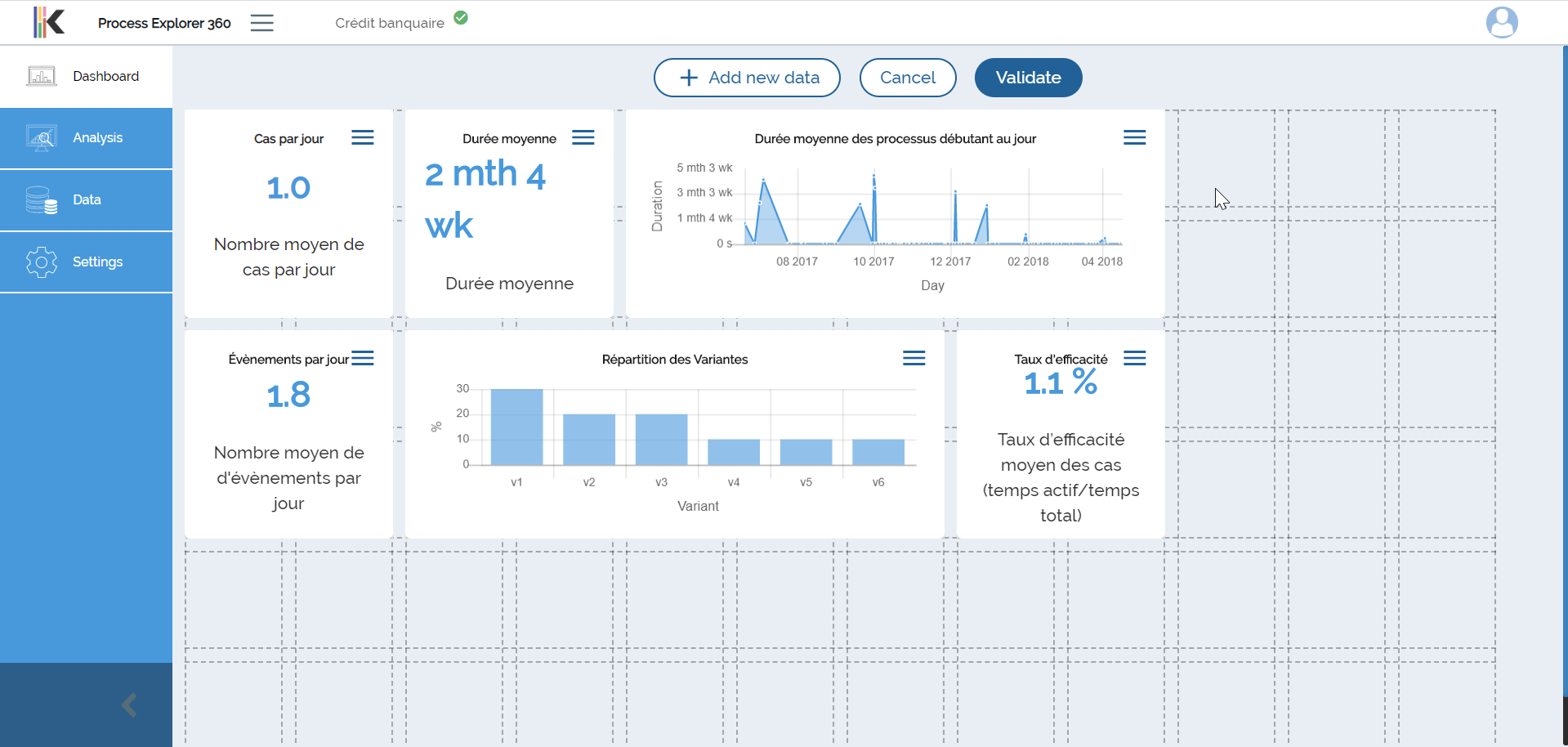Click the Process Explorer 360 title
Image resolution: width=1568 pixels, height=747 pixels.
coord(164,23)
